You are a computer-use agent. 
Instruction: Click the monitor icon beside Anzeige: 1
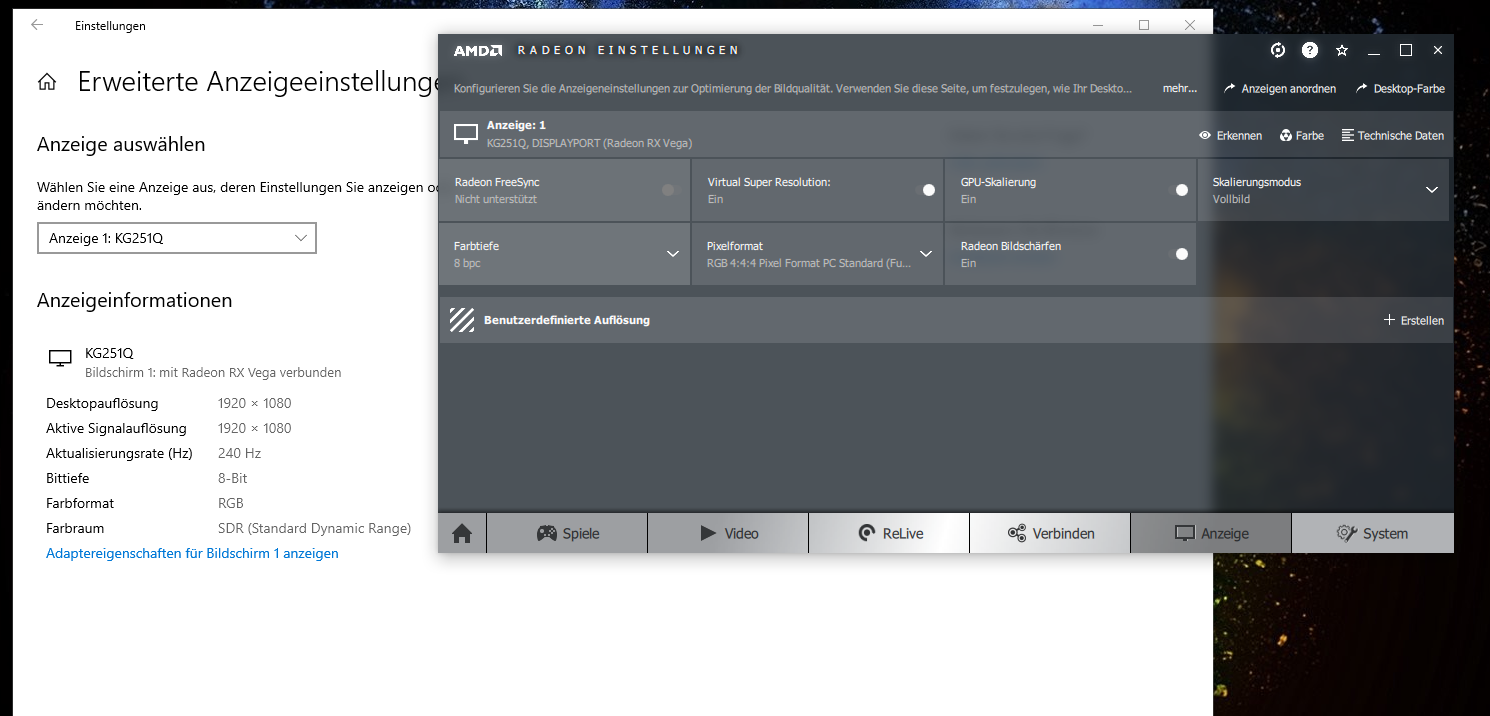(466, 133)
